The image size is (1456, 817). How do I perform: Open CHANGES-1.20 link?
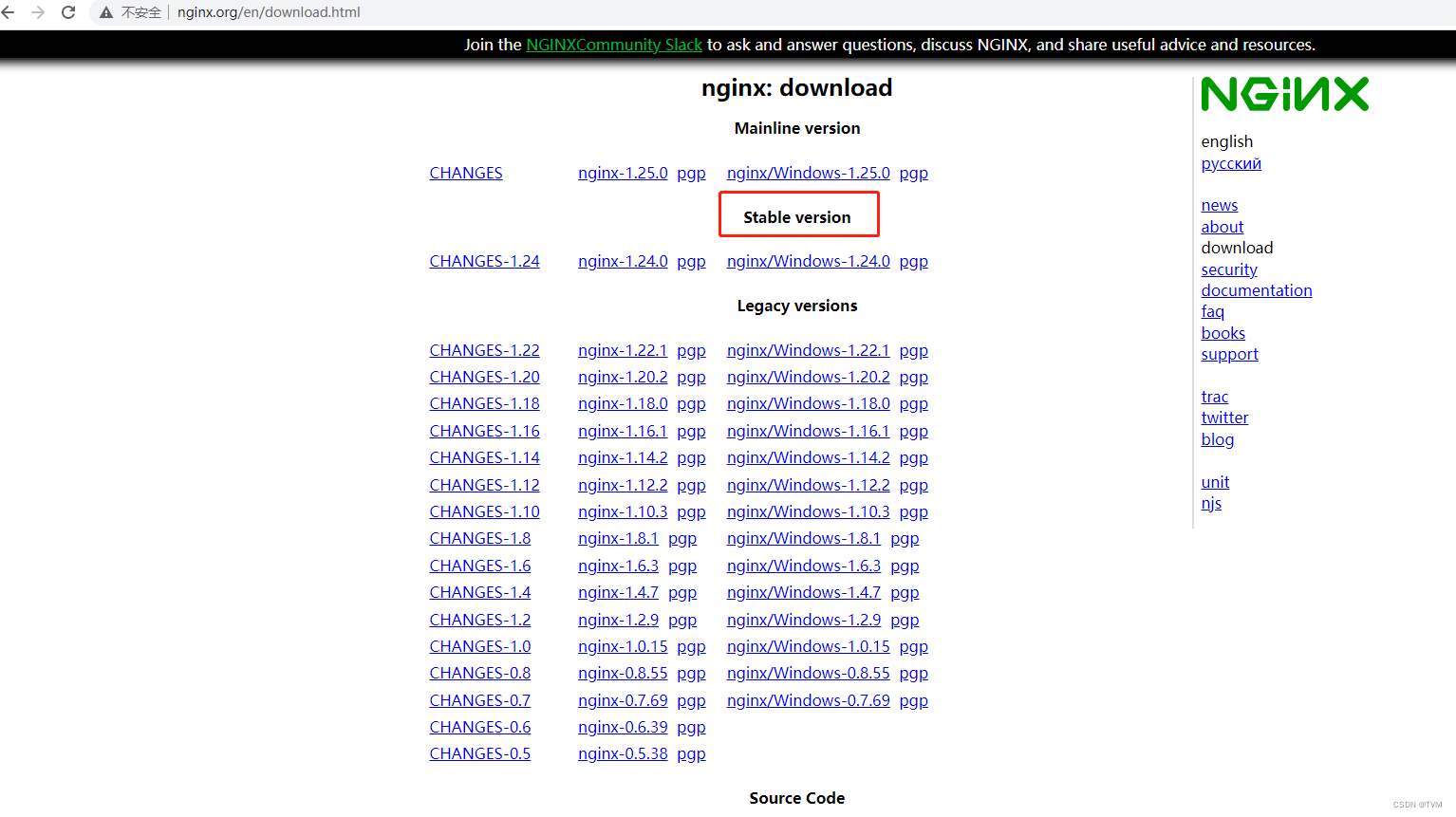(x=484, y=377)
